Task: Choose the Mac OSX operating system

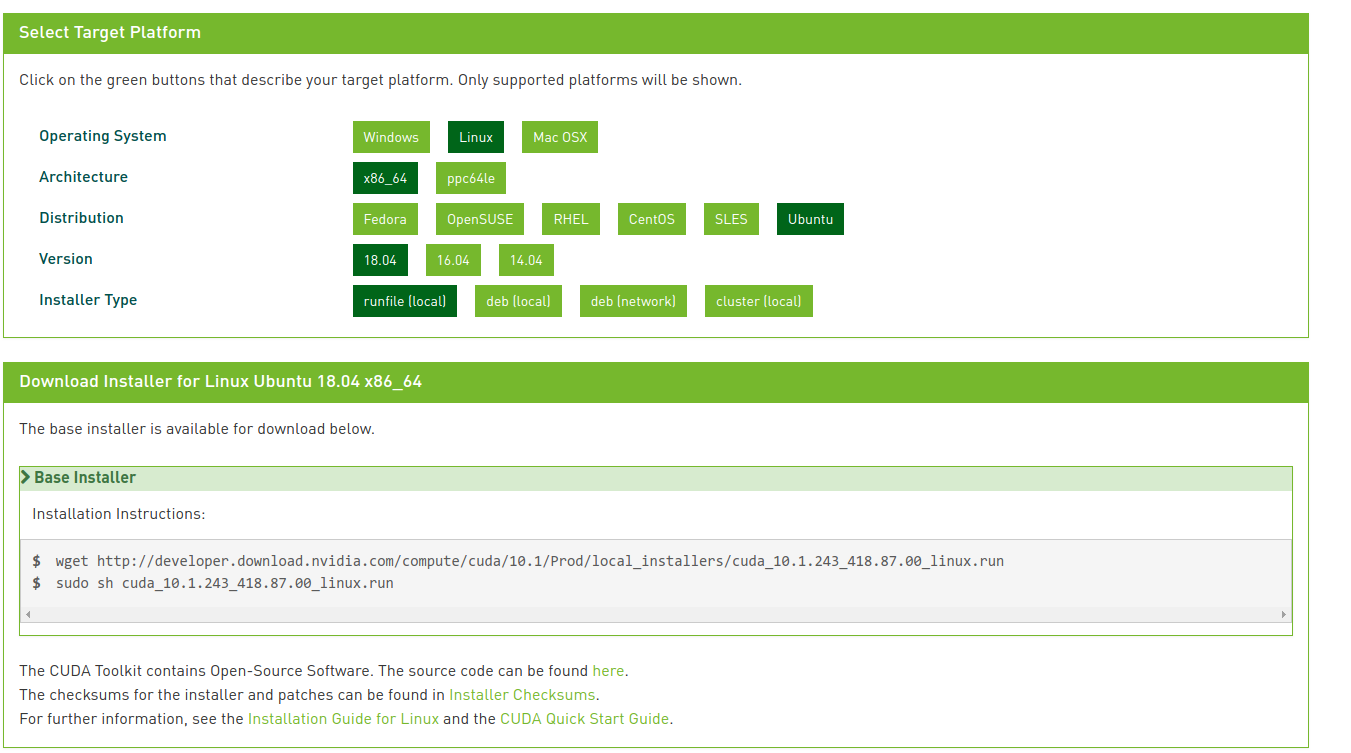Action: [x=560, y=137]
